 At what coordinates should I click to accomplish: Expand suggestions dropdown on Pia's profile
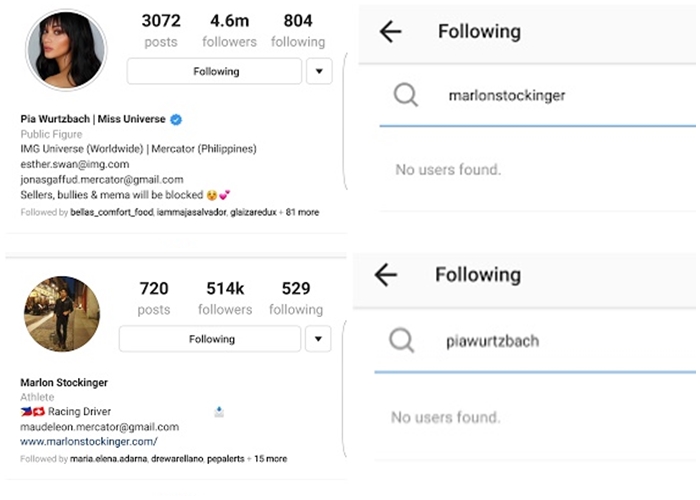318,71
